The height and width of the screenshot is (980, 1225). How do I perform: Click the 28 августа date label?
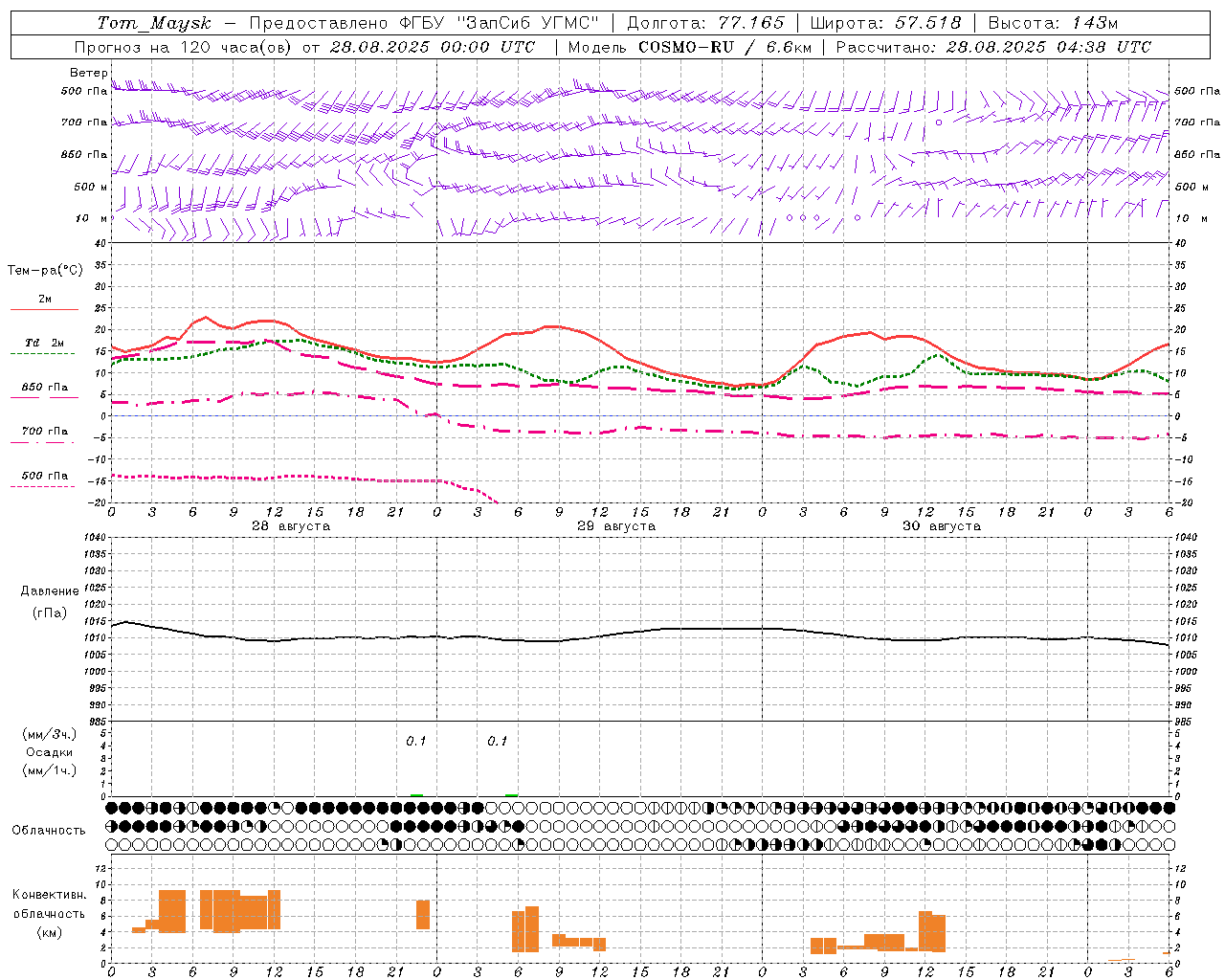(291, 526)
